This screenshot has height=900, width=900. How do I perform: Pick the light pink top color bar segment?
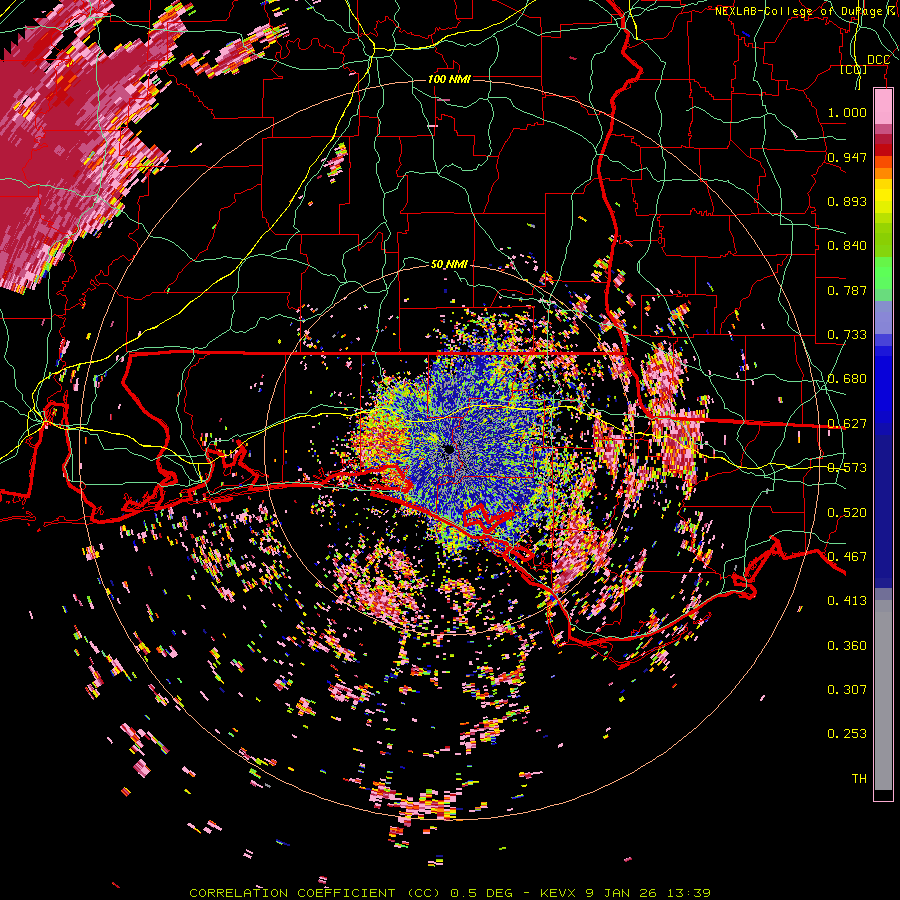(883, 106)
